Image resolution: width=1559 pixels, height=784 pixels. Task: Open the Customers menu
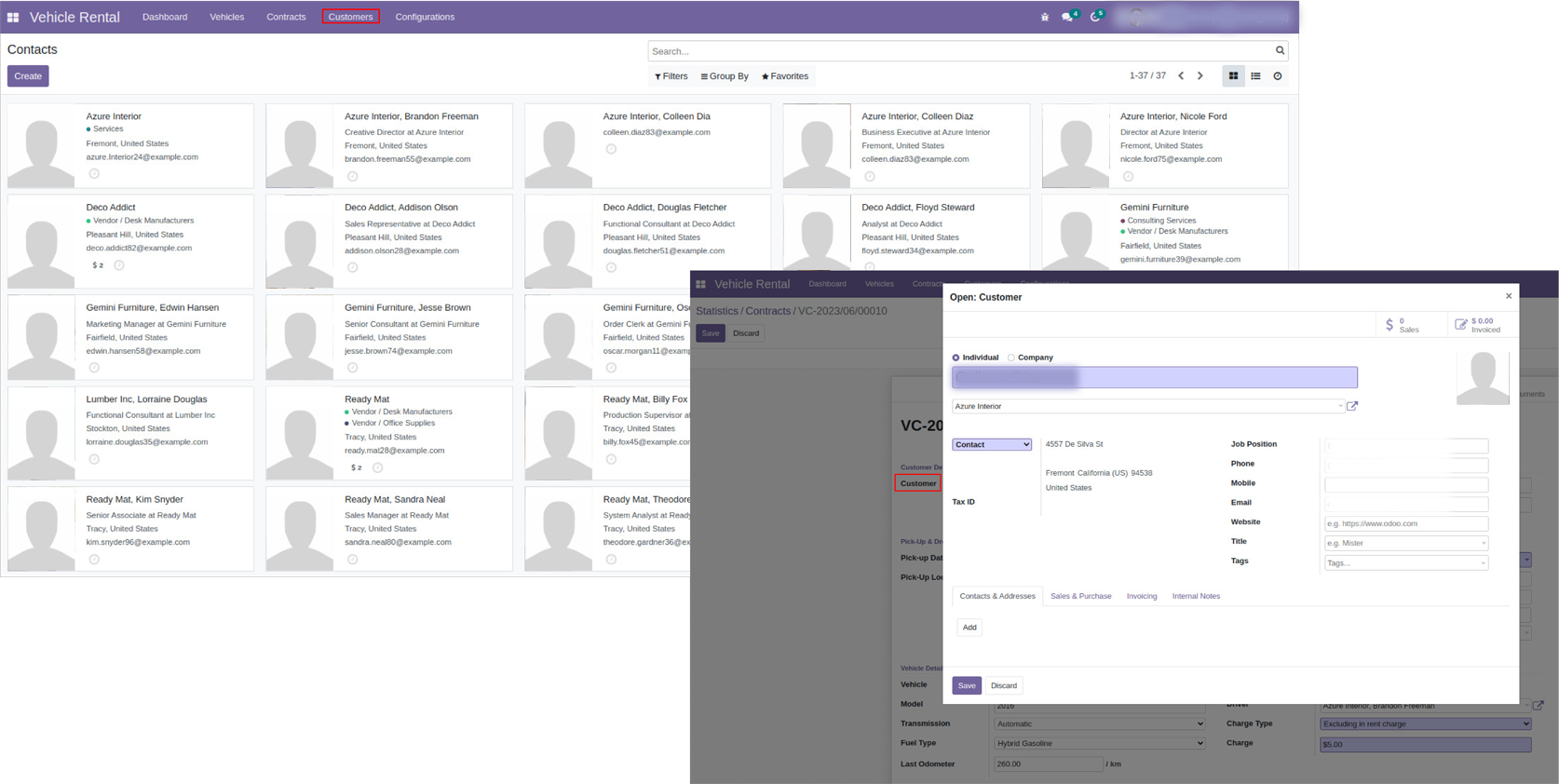pyautogui.click(x=350, y=17)
